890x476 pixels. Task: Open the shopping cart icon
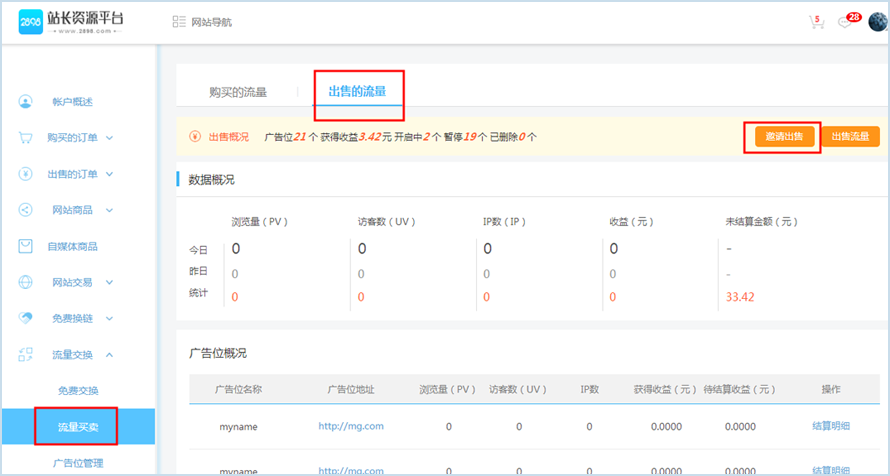click(815, 22)
